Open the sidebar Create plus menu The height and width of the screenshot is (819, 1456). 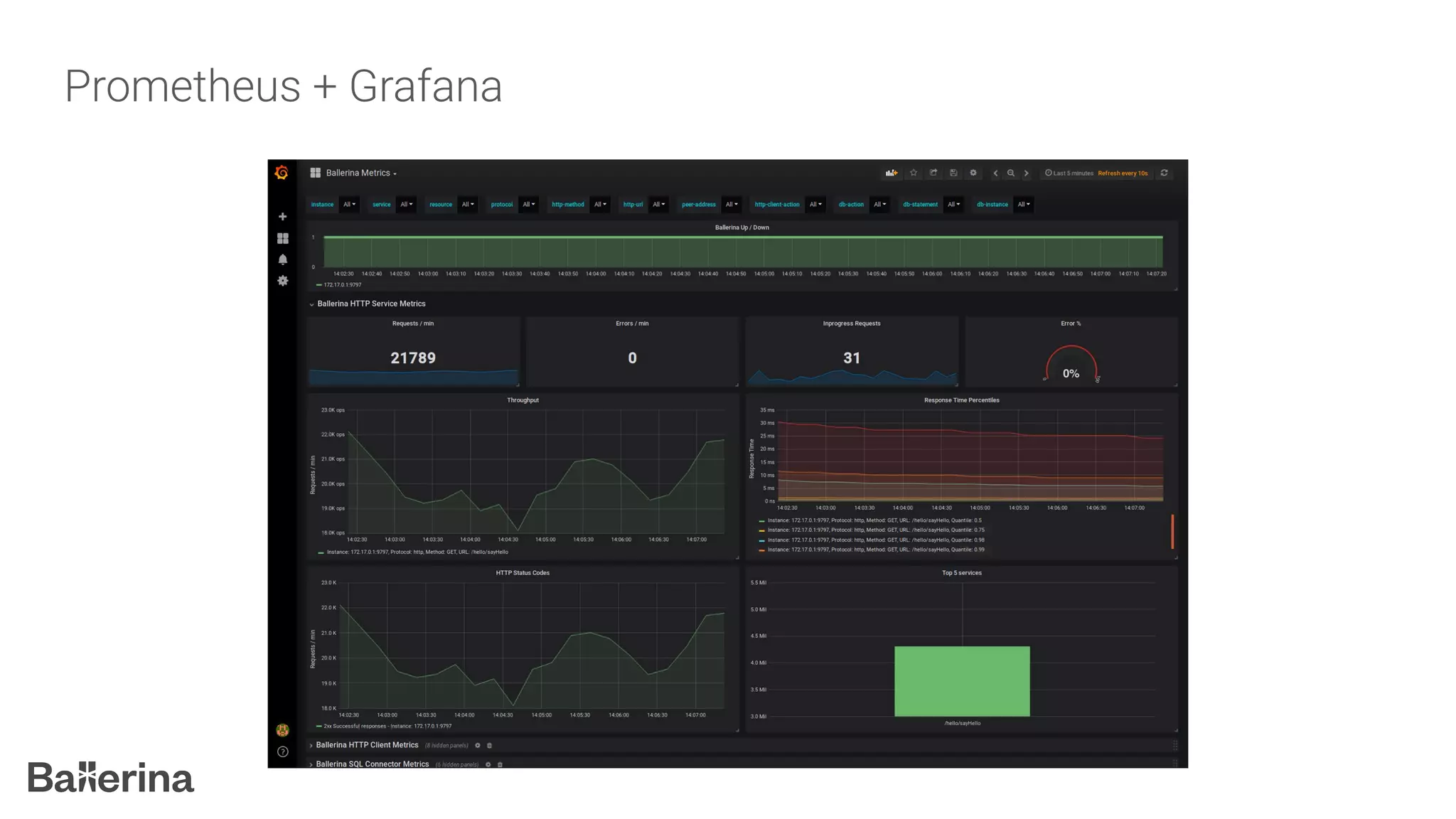click(x=282, y=217)
